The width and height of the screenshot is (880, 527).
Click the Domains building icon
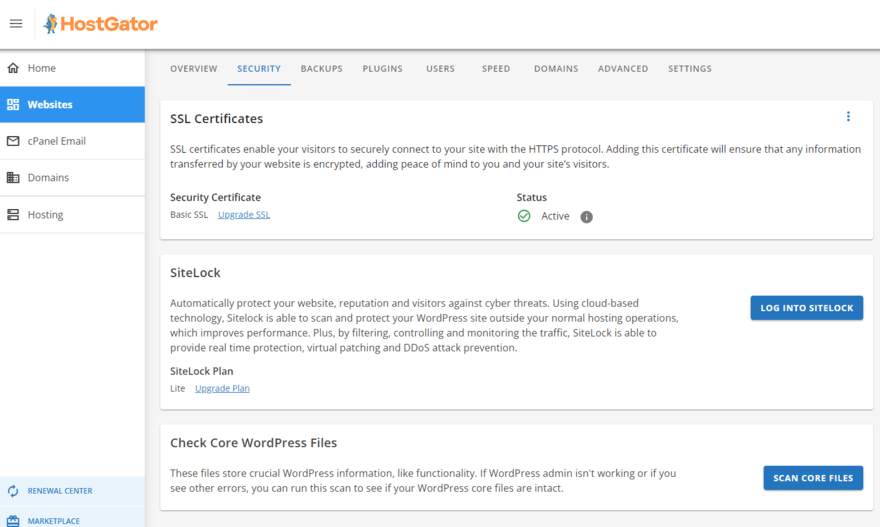pos(13,177)
